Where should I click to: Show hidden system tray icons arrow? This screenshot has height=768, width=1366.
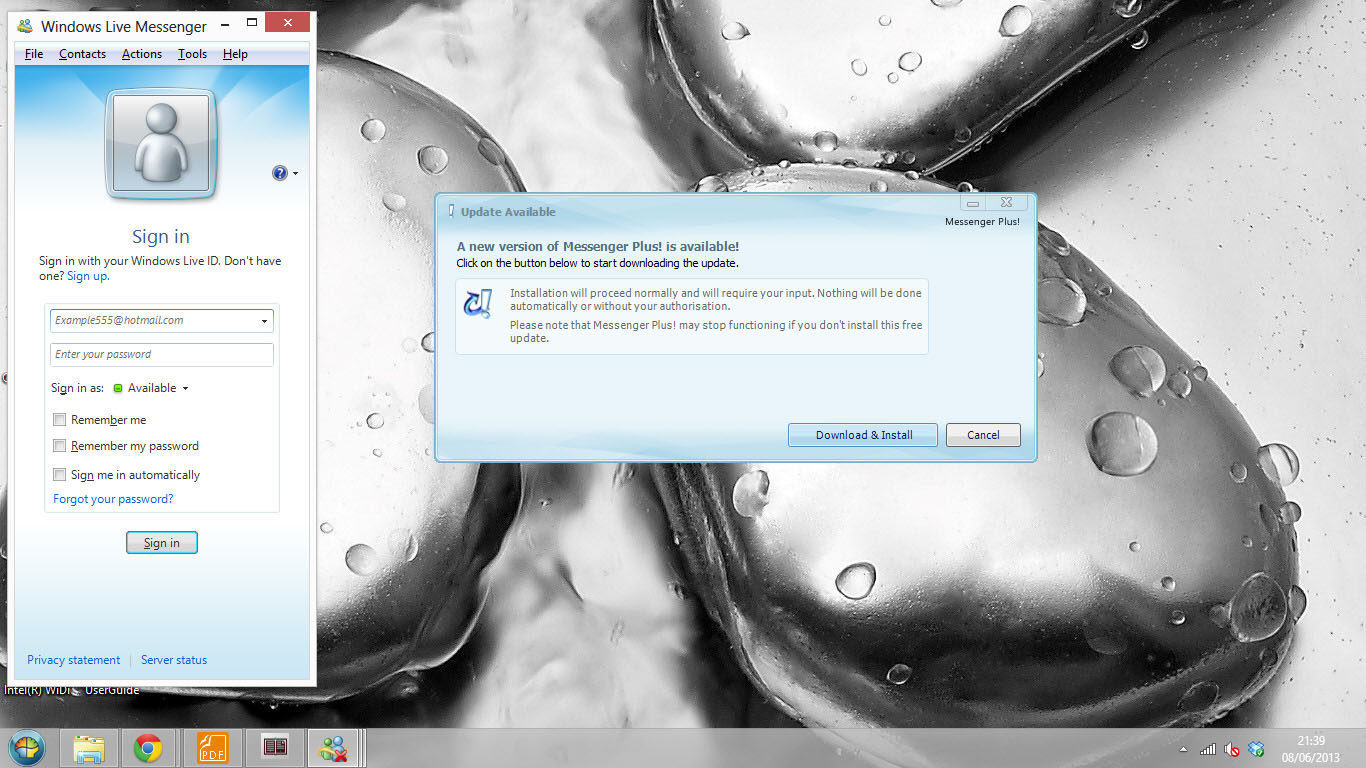click(x=1184, y=749)
